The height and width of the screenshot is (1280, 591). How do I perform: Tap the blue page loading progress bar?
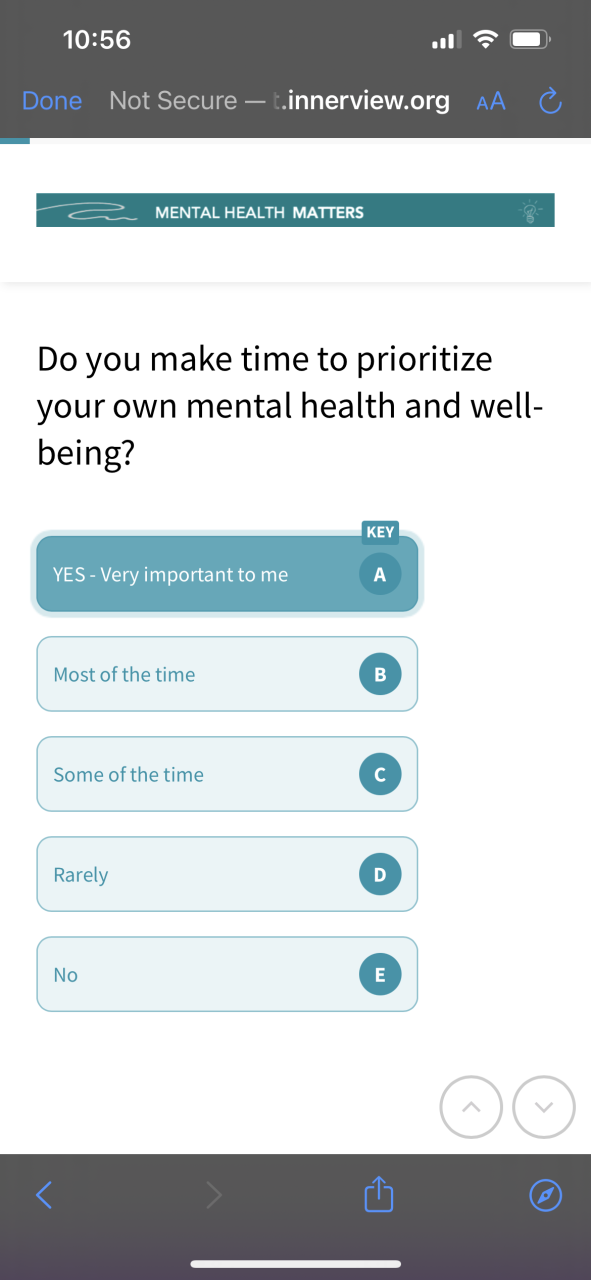pos(15,141)
